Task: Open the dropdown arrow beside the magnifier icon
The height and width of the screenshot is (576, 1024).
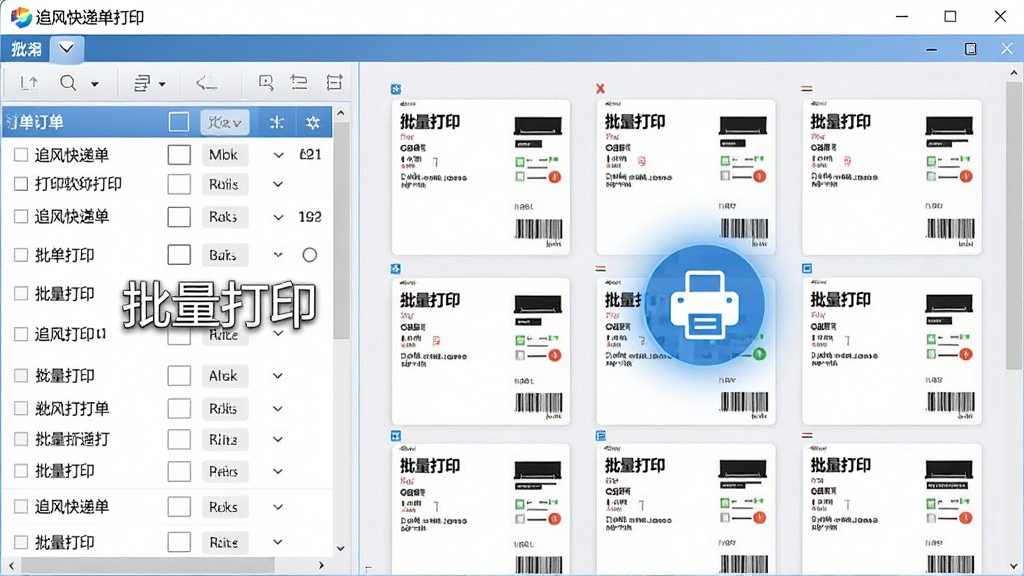Action: tap(95, 84)
